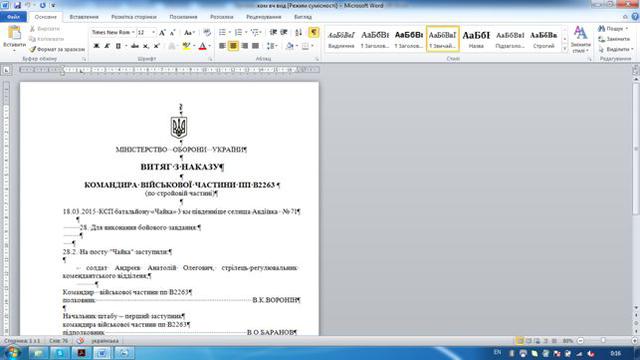Click the large Вставити (Paste) icon
Viewport: 640px width, 360px height.
[x=14, y=33]
